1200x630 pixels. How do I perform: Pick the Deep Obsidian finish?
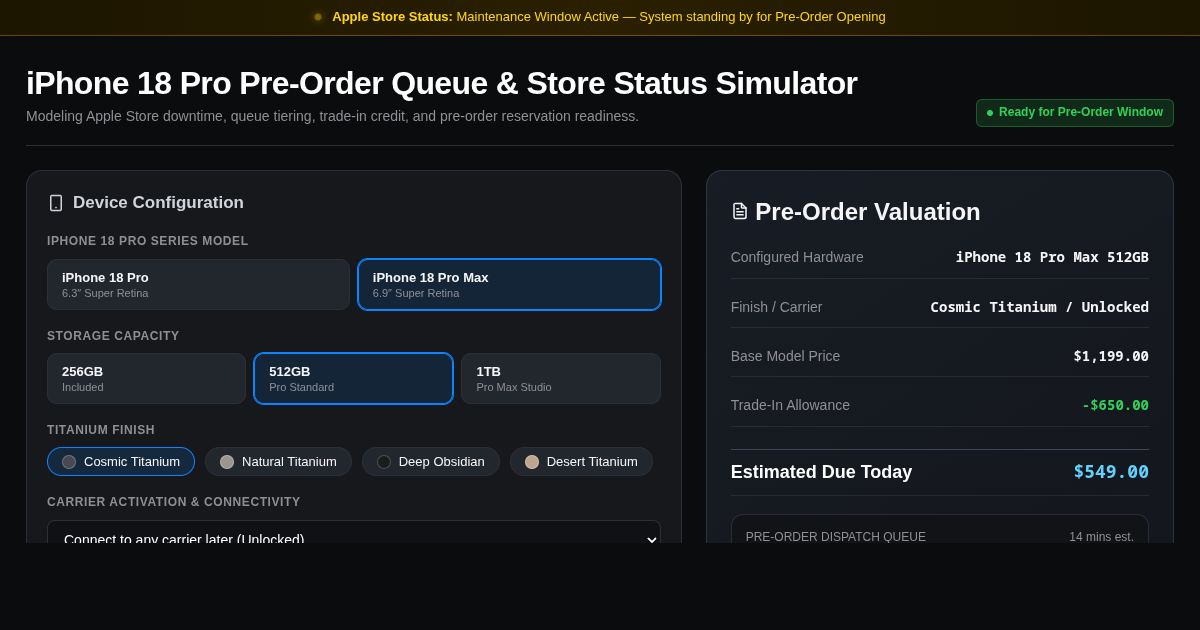point(431,462)
